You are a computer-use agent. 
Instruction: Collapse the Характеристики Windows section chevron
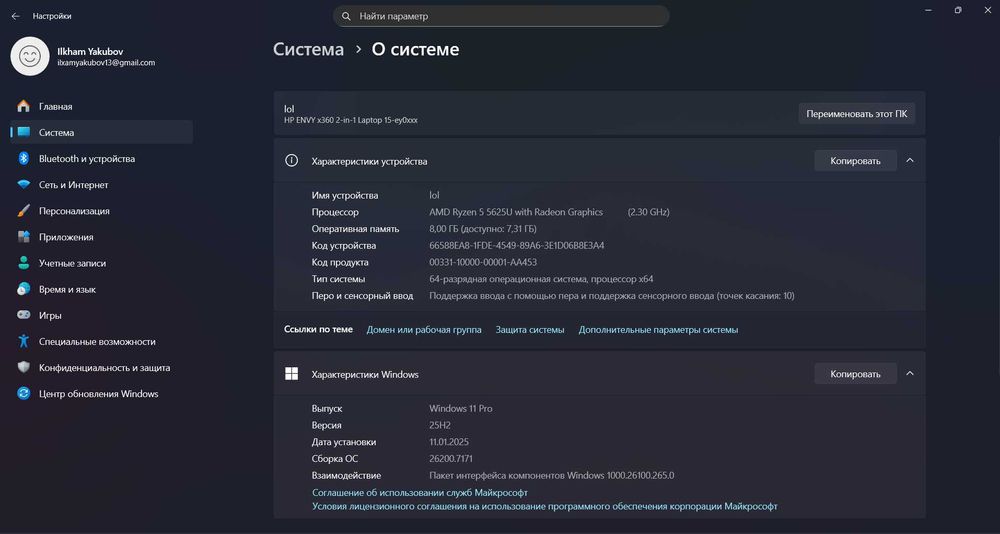coord(910,374)
